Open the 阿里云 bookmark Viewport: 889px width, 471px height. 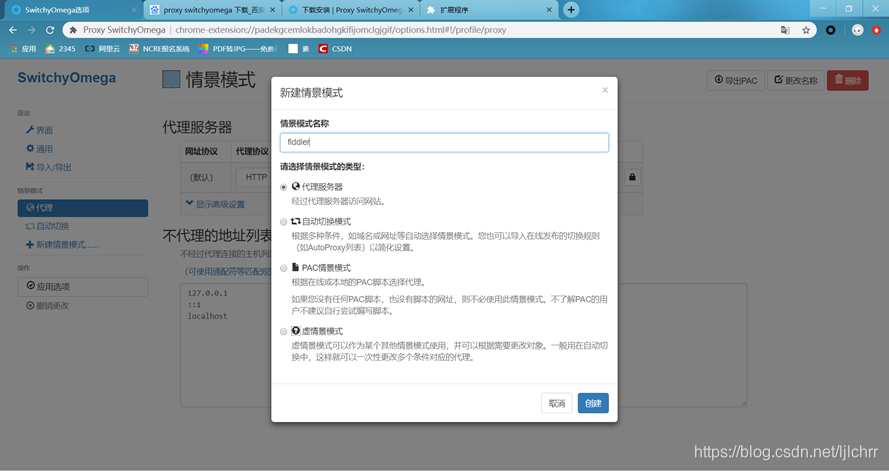103,49
